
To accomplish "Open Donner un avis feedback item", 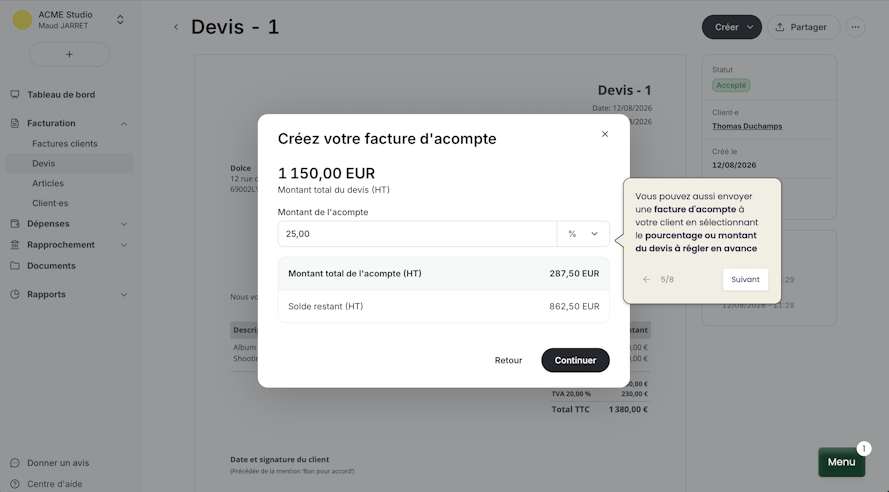I will [58, 463].
